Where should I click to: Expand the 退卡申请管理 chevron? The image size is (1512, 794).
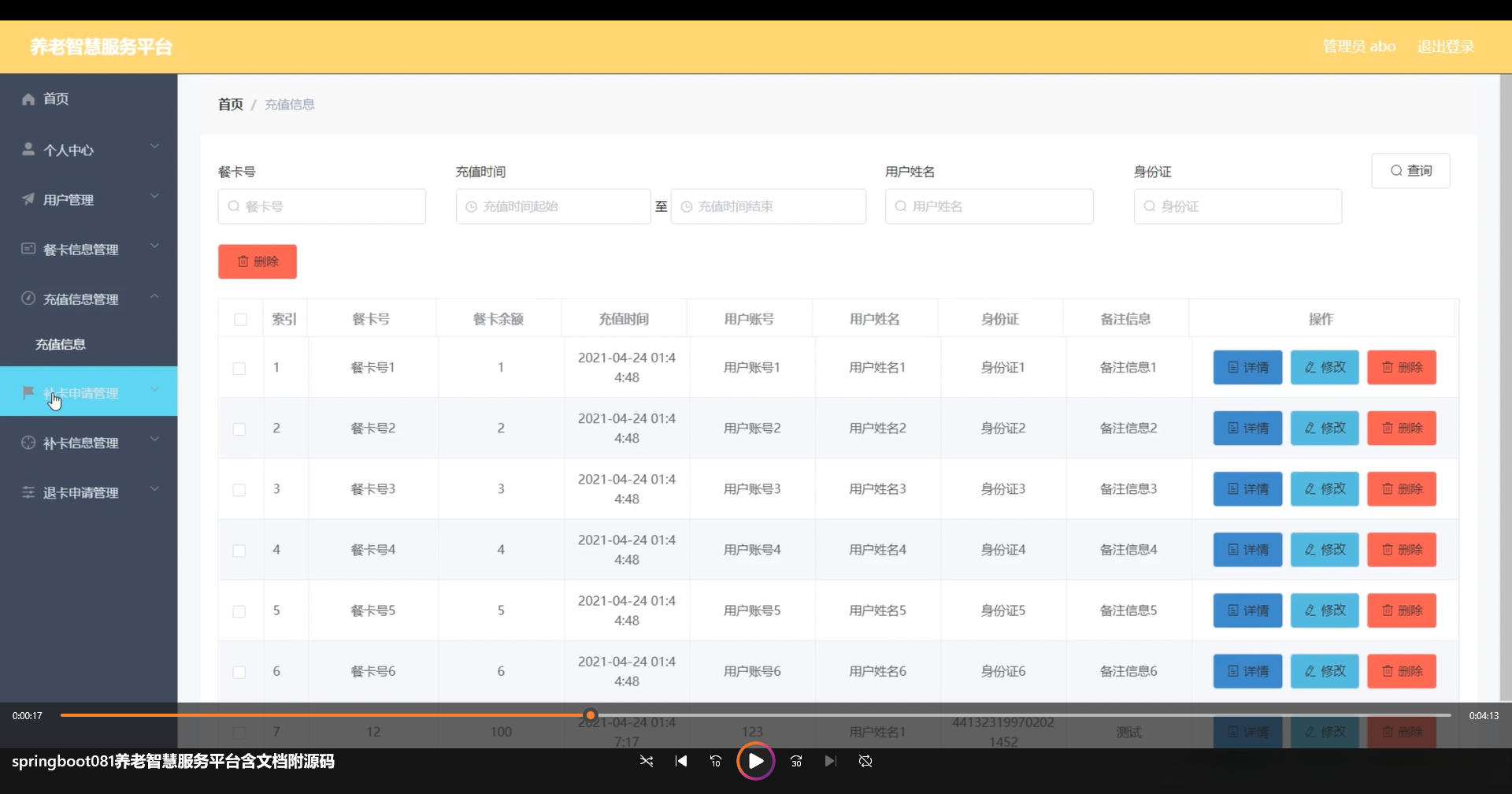coord(154,489)
